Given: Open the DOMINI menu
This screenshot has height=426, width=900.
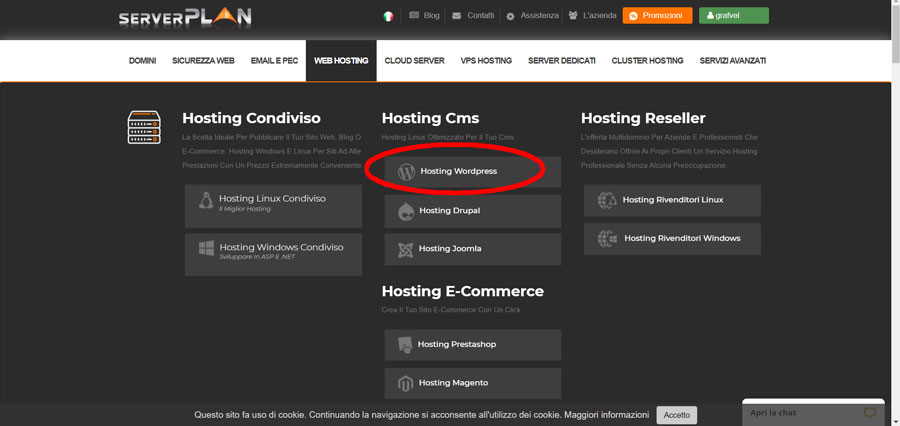Looking at the screenshot, I should (142, 61).
